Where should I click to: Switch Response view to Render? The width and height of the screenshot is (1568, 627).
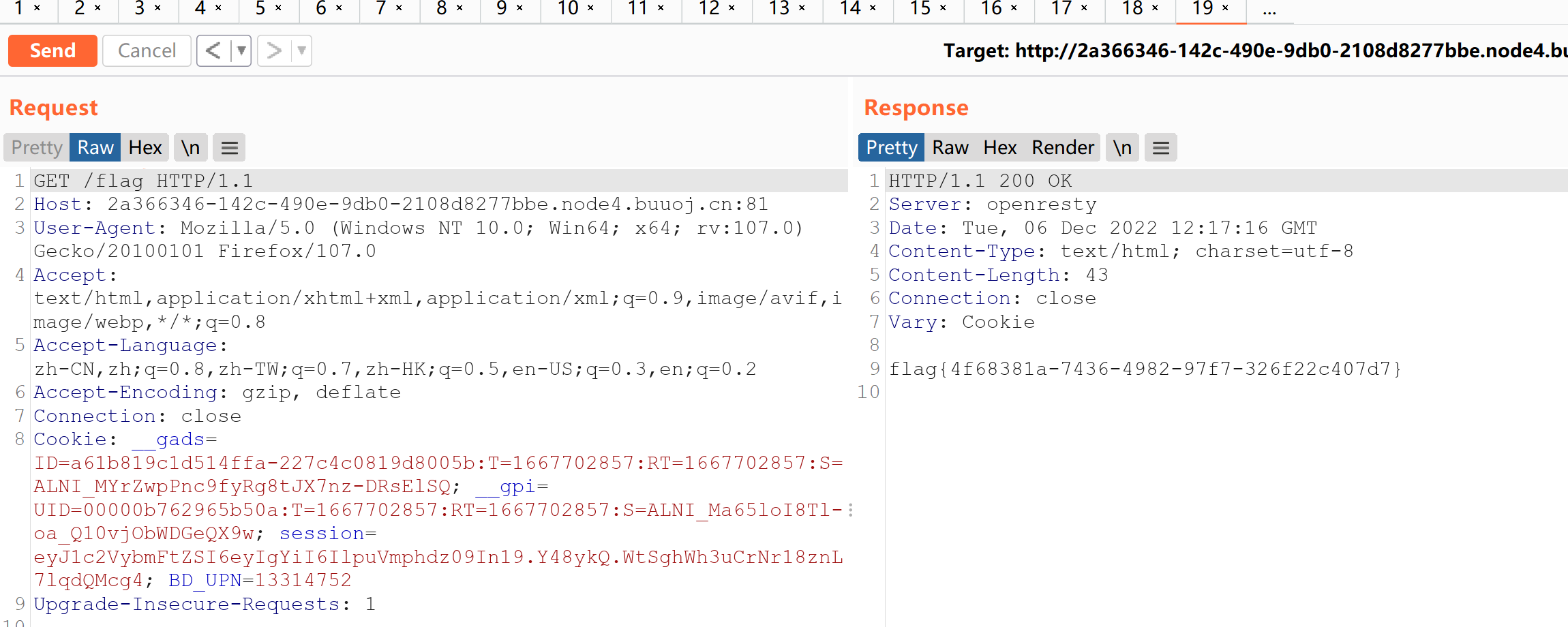click(1063, 147)
